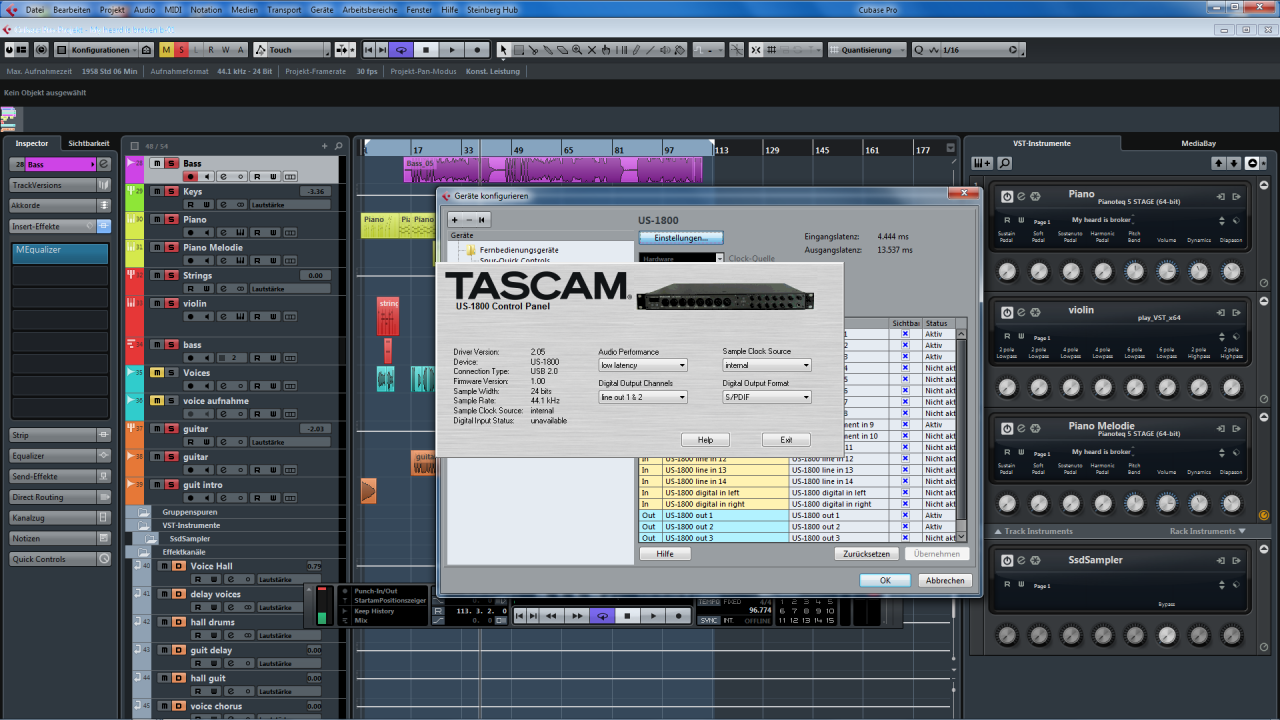Expand the Send-Effekte inspector section
Viewport: 1280px width, 720px height.
coord(60,476)
